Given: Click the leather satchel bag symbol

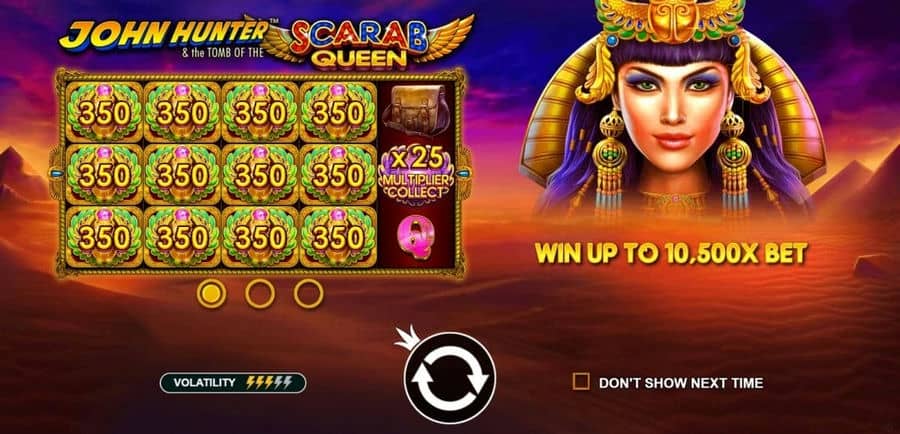Looking at the screenshot, I should coord(416,110).
